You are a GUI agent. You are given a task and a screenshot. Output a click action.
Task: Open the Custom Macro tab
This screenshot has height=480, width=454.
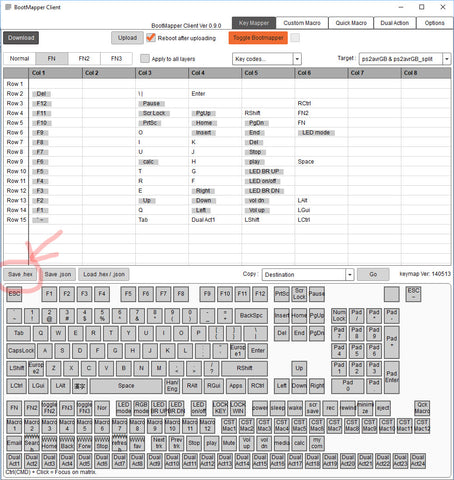point(302,23)
